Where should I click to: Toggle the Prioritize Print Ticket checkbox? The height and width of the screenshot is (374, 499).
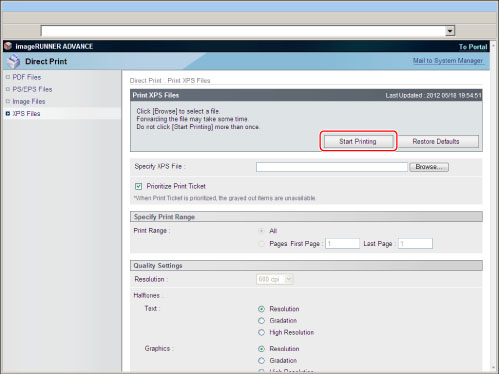(138, 186)
